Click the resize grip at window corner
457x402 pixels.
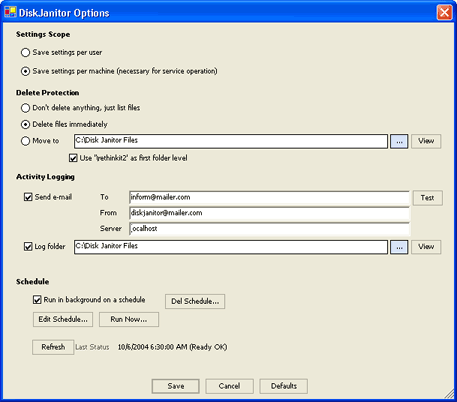click(450, 395)
